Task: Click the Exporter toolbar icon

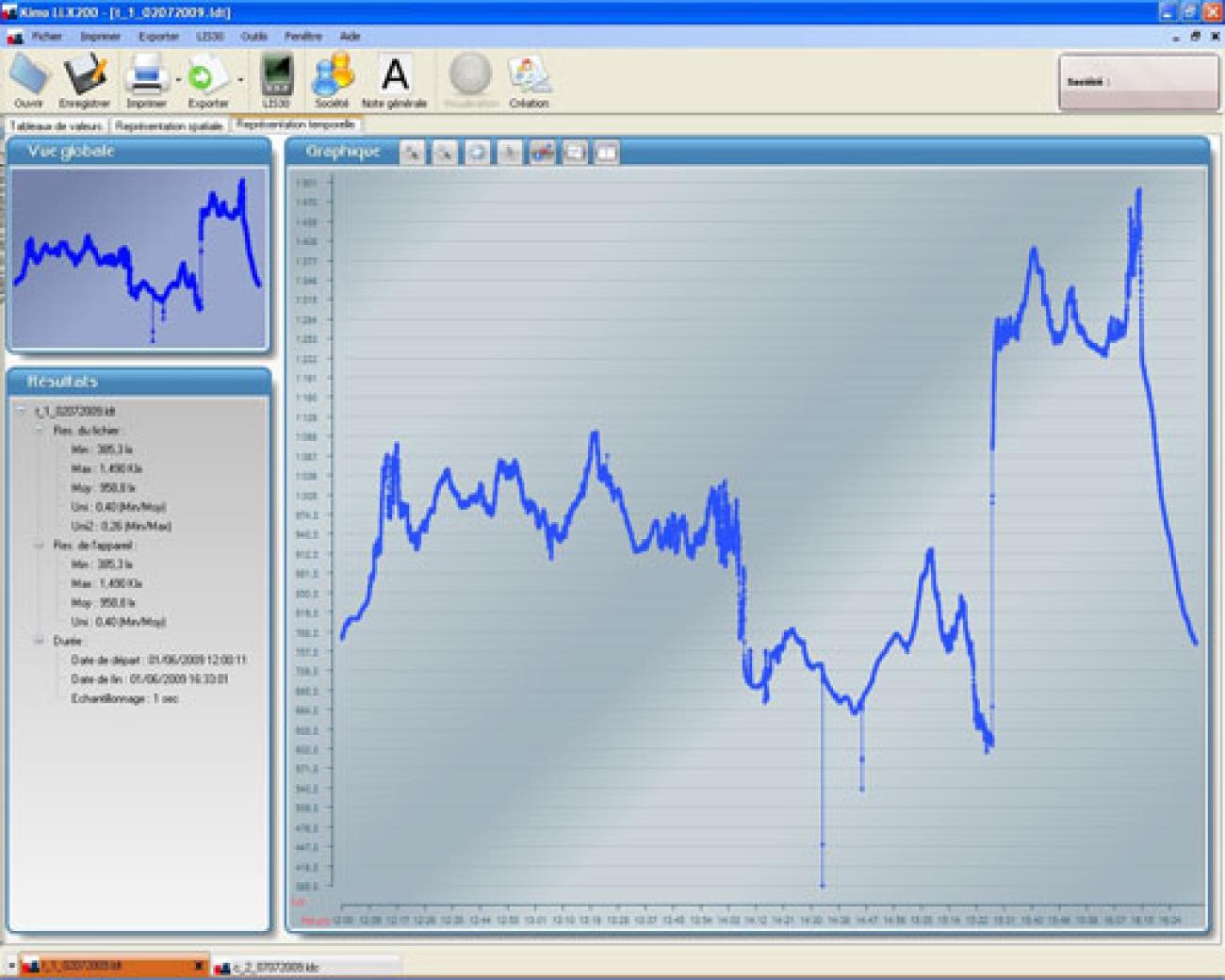Action: coord(205,75)
